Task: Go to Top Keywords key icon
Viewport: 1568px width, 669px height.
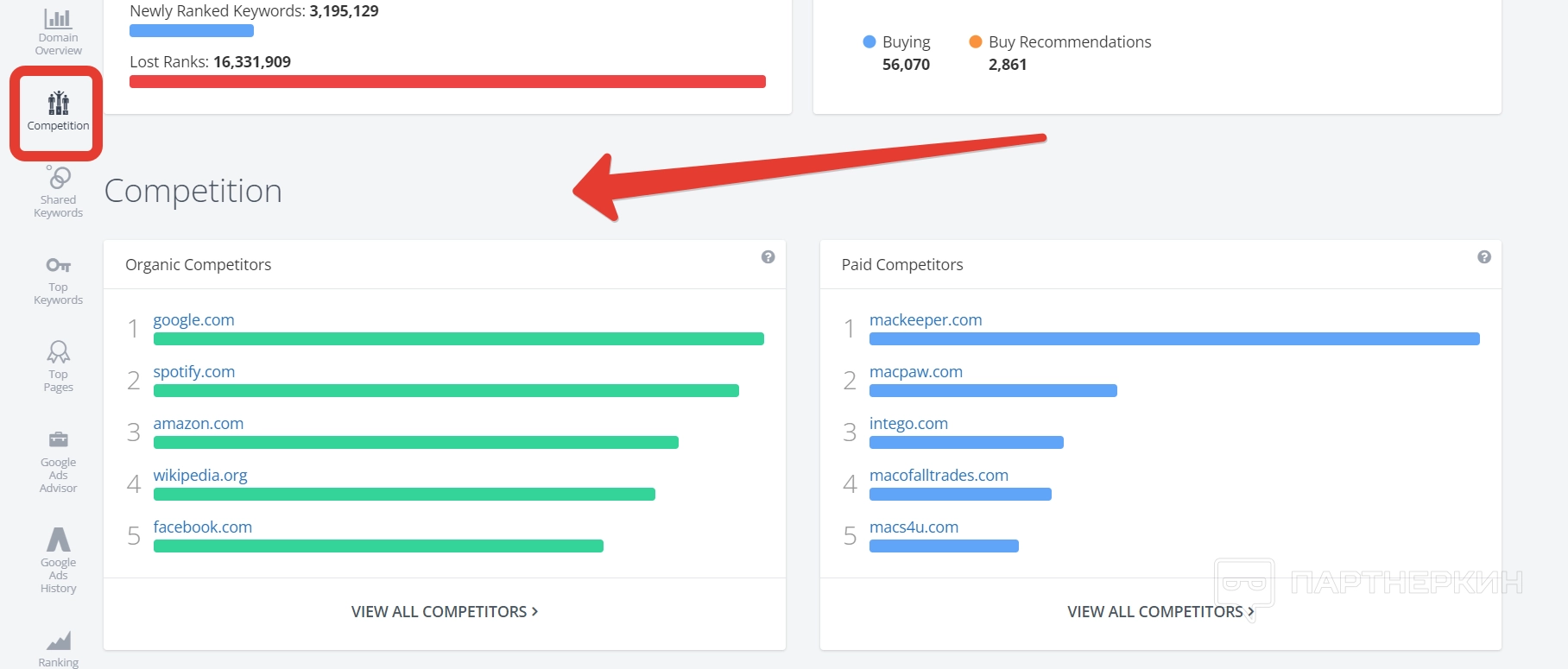Action: pyautogui.click(x=59, y=265)
